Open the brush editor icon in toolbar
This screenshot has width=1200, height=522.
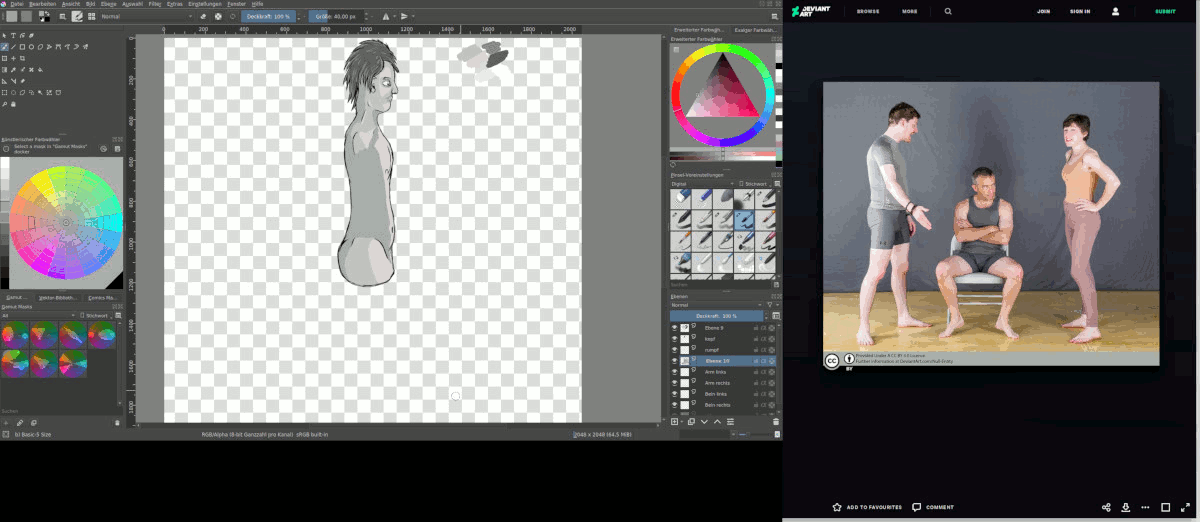76,16
